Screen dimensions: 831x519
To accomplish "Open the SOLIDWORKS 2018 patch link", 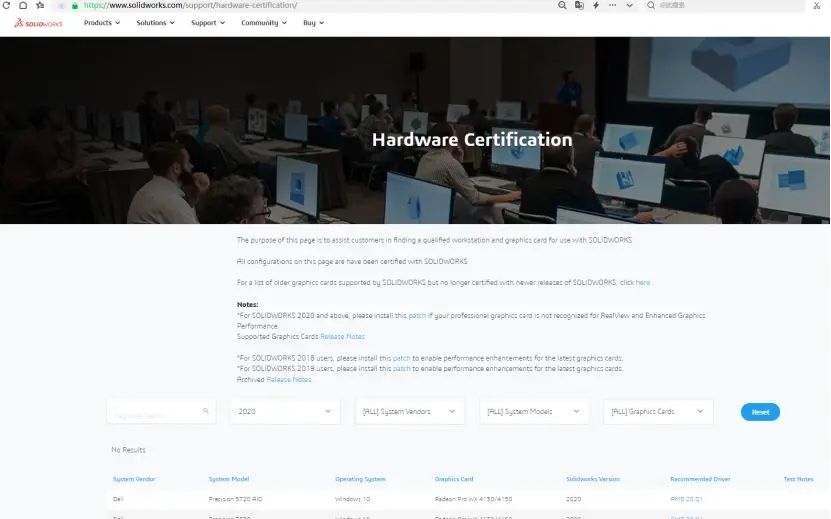I will 401,358.
